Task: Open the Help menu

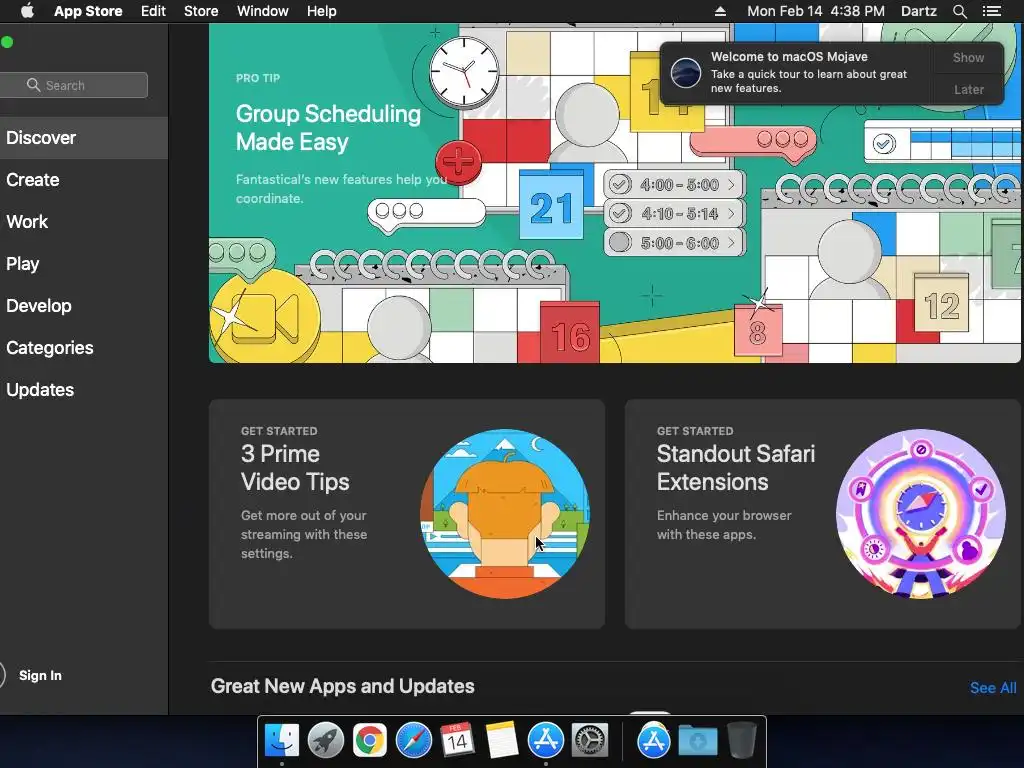Action: (322, 11)
